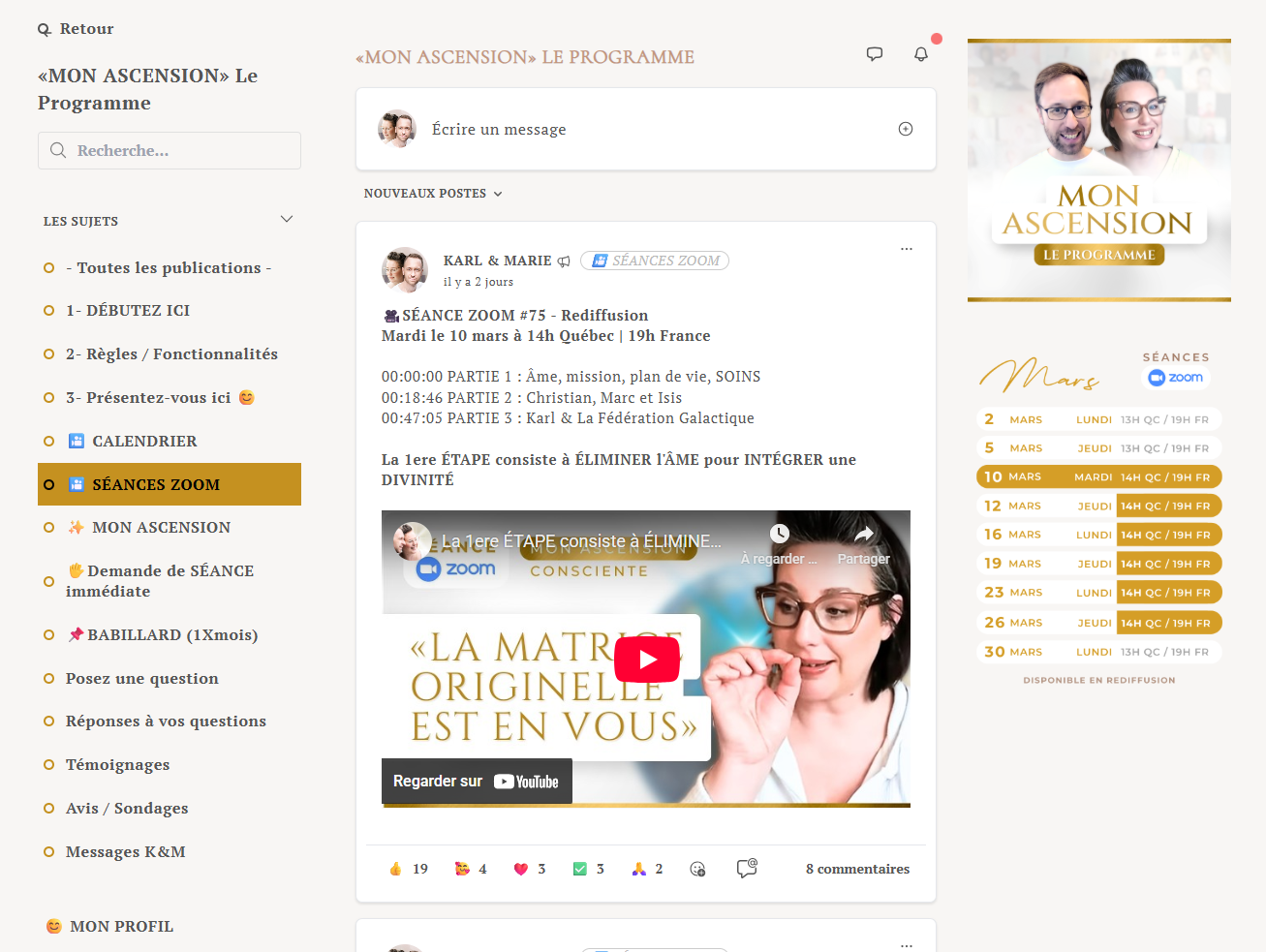Open the mention comment bubble icon
Screen dimensions: 1266x952
[746, 869]
